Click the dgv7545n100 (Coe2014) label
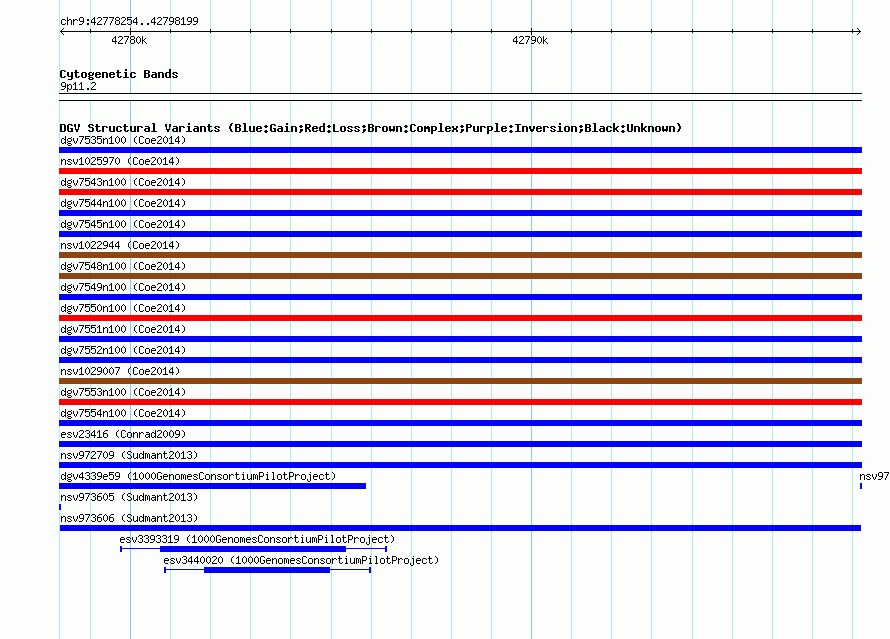 pyautogui.click(x=123, y=224)
